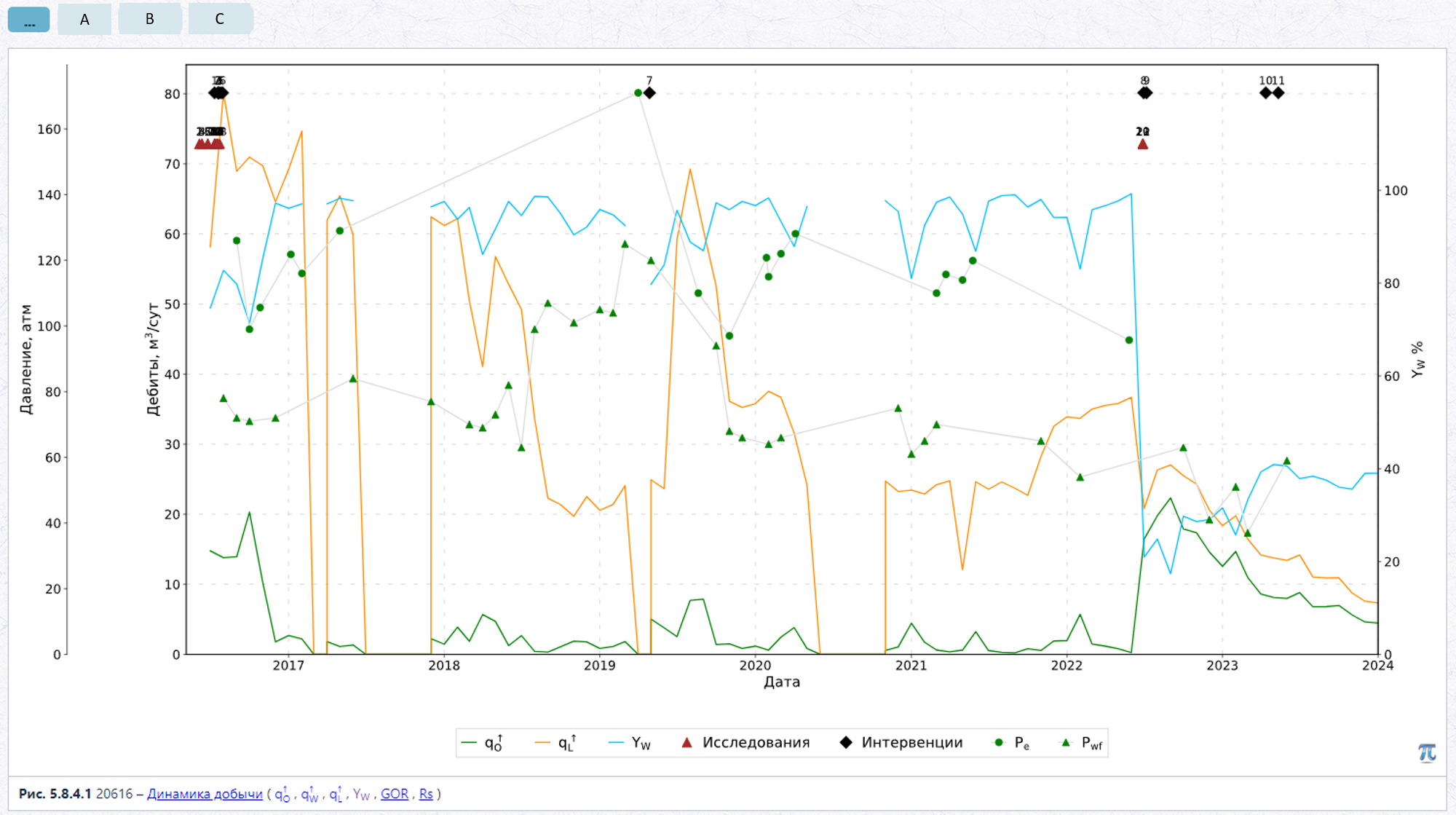1456x815 pixels.
Task: Click the Pe point at chart top near 2019
Action: click(x=638, y=92)
